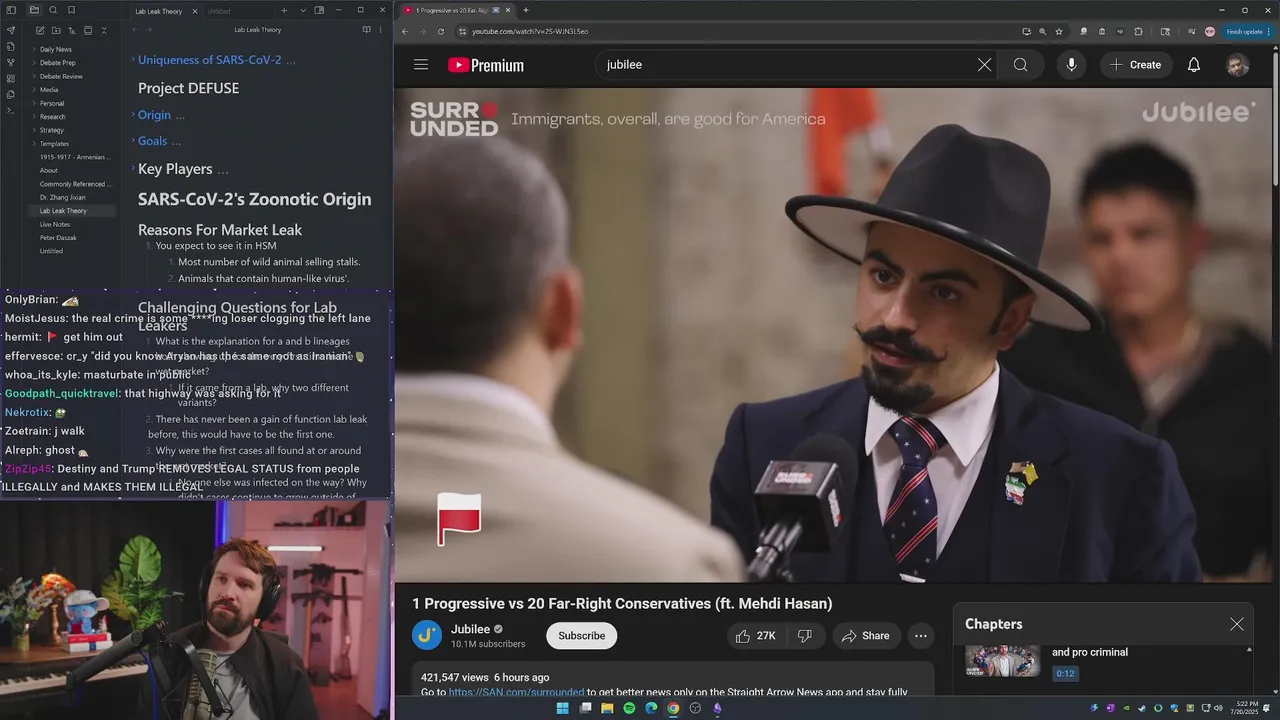Screen dimensions: 1280x720
Task: Open Dr. Zhang Jixian note
Action: (62, 198)
